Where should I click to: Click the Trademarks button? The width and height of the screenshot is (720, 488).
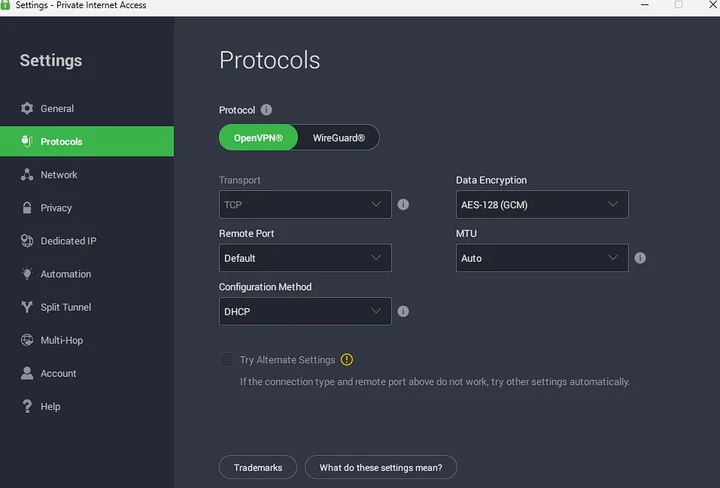258,467
